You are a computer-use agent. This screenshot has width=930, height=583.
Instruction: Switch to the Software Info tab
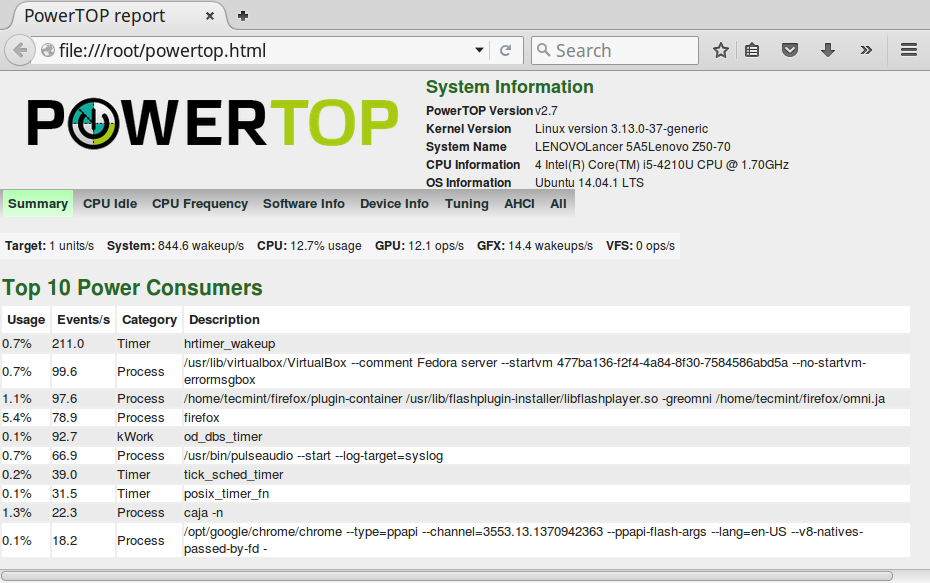point(304,203)
